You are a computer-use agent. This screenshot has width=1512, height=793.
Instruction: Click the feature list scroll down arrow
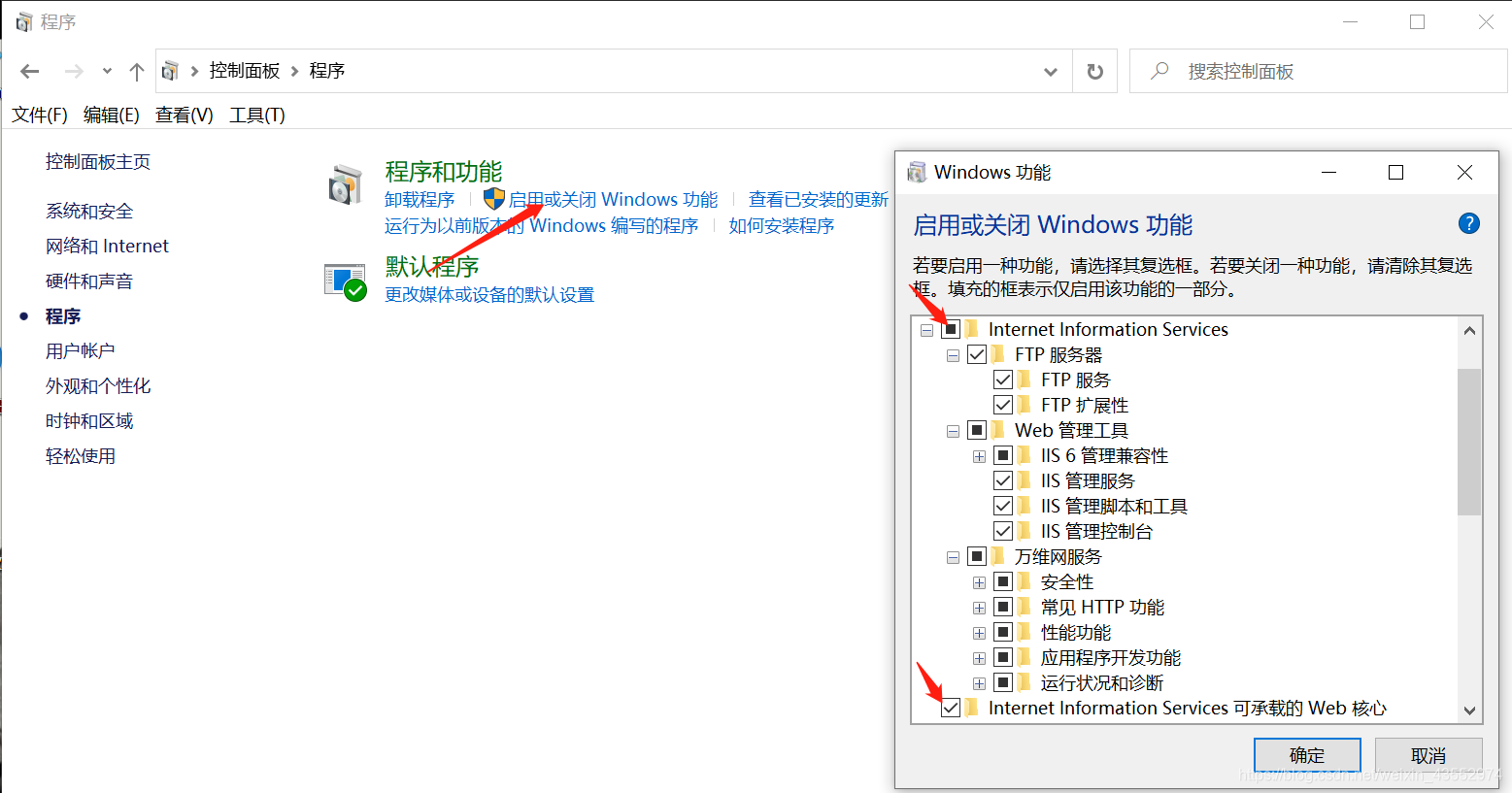click(x=1469, y=711)
